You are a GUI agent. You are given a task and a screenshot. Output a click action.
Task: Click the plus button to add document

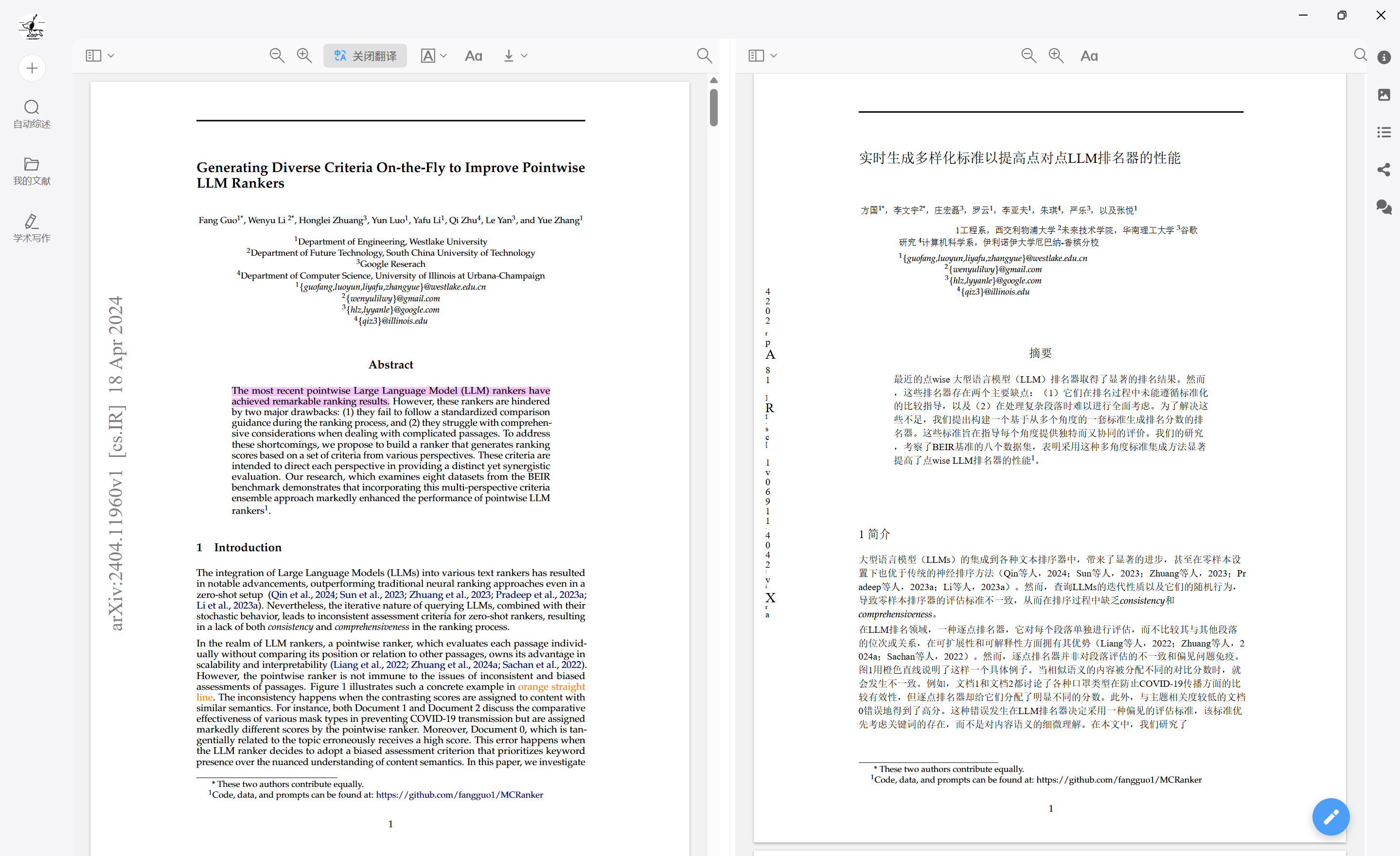(x=32, y=68)
